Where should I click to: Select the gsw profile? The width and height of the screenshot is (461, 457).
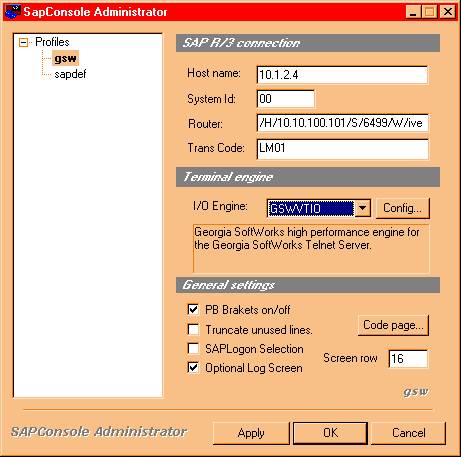[65, 59]
